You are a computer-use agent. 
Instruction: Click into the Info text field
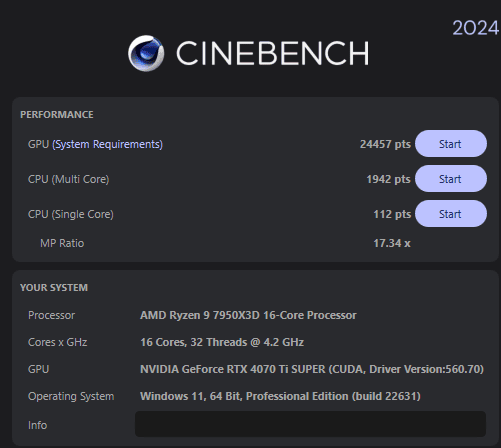(x=310, y=424)
